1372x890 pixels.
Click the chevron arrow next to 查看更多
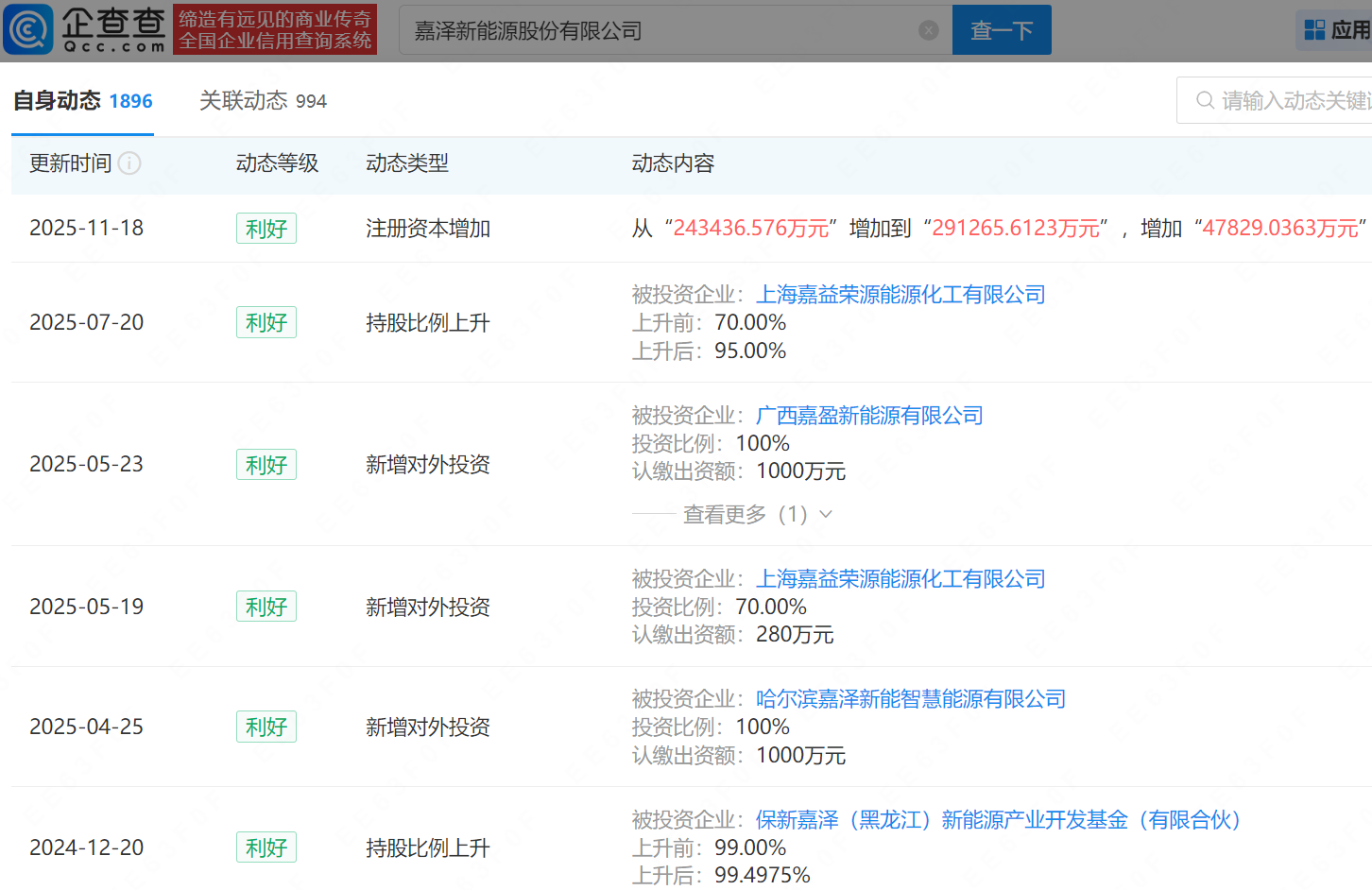825,514
